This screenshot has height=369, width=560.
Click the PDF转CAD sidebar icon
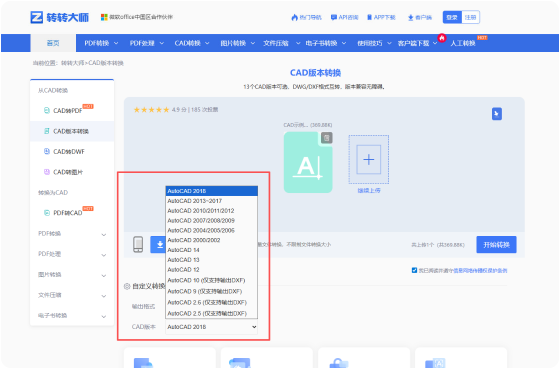click(47, 213)
